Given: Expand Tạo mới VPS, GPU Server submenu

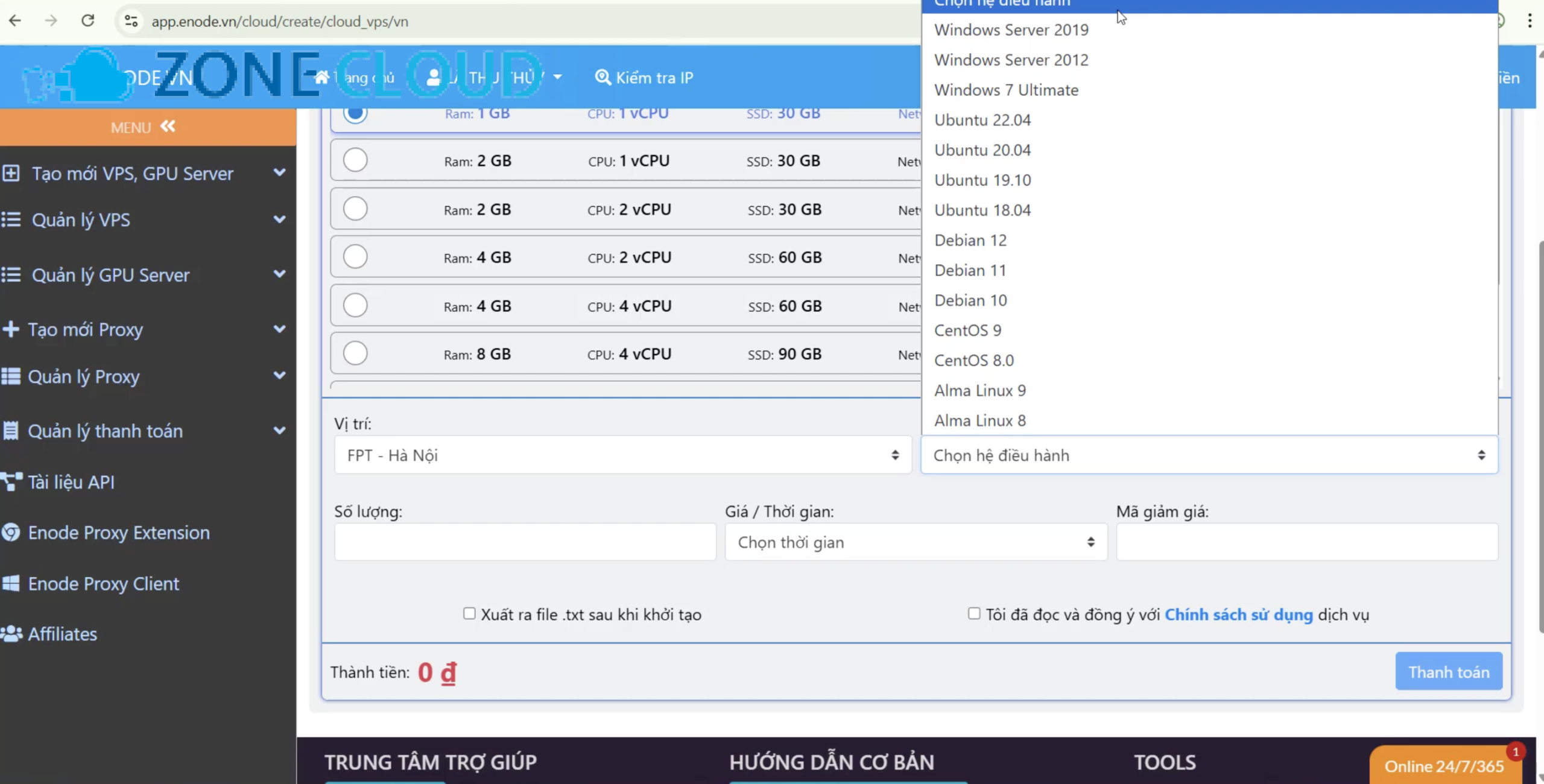Looking at the screenshot, I should click(279, 172).
